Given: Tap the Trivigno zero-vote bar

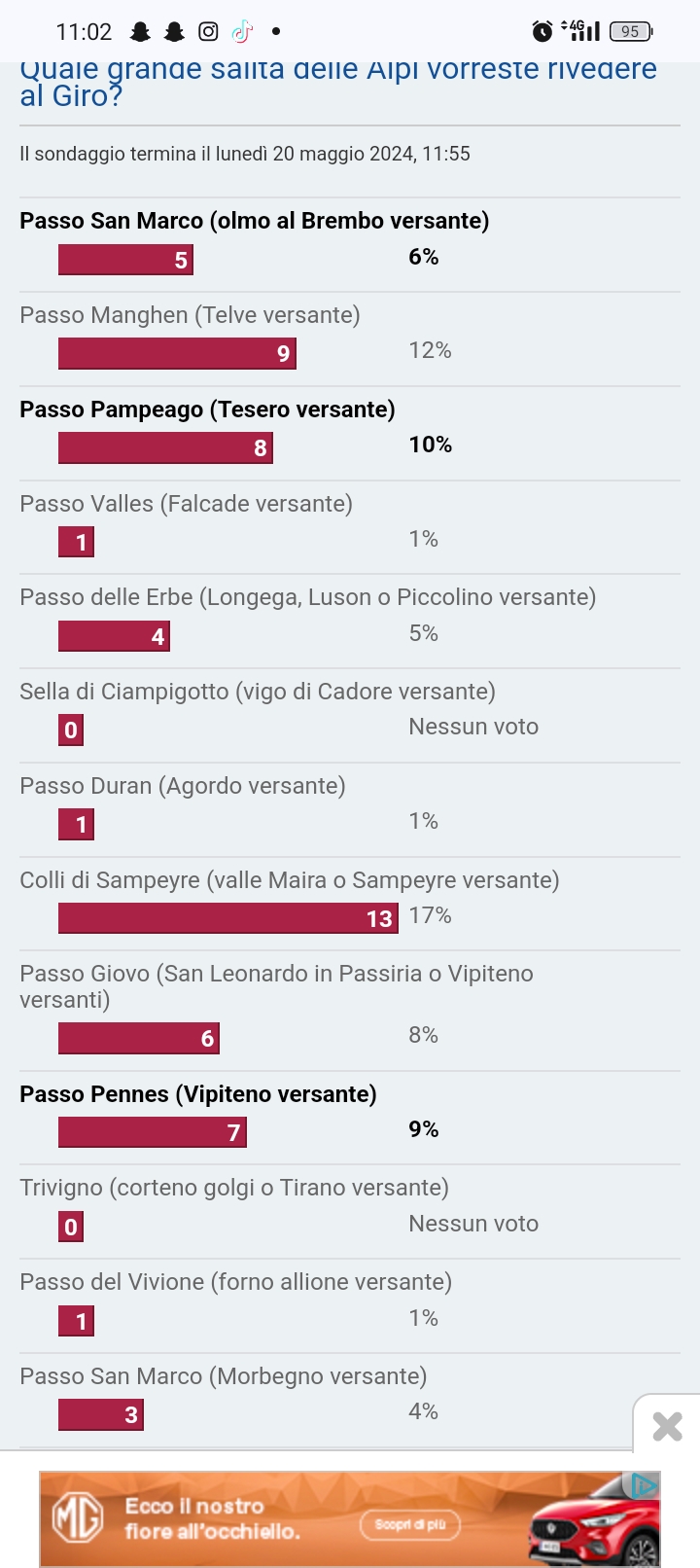Looking at the screenshot, I should pyautogui.click(x=71, y=1227).
